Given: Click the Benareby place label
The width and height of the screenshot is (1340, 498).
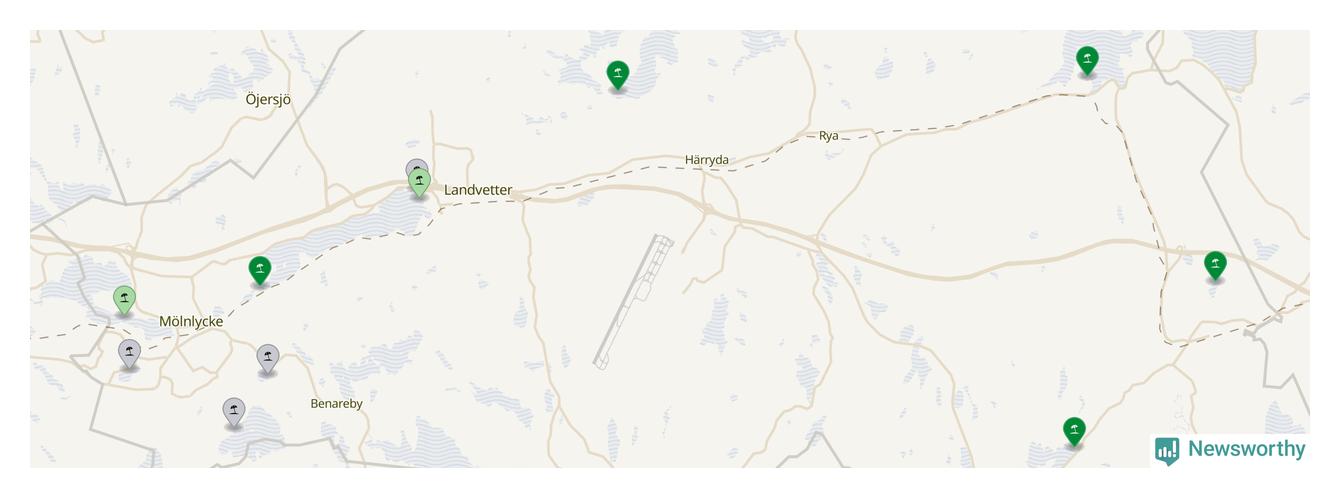Looking at the screenshot, I should tap(336, 404).
